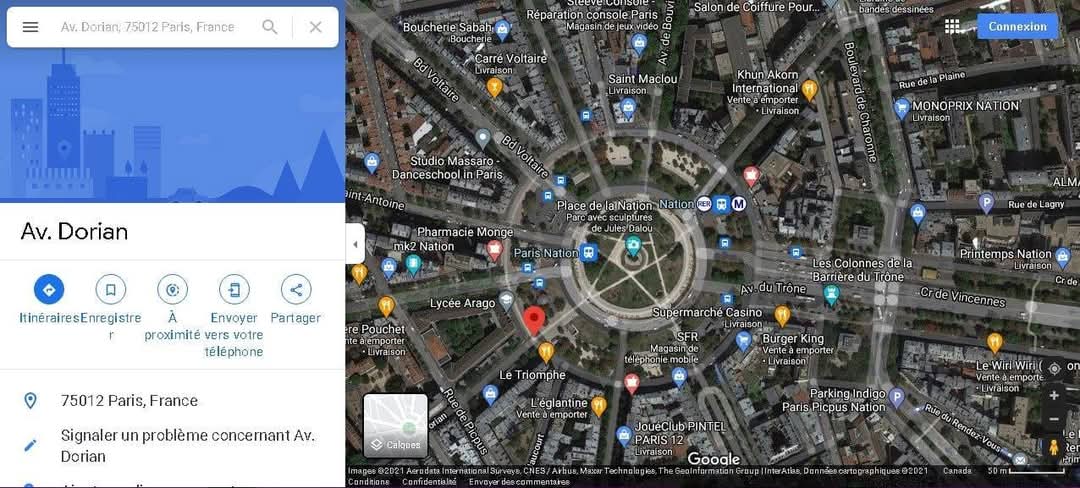Viewport: 1080px width, 488px height.
Task: Open the Google apps grid
Action: coord(952,26)
